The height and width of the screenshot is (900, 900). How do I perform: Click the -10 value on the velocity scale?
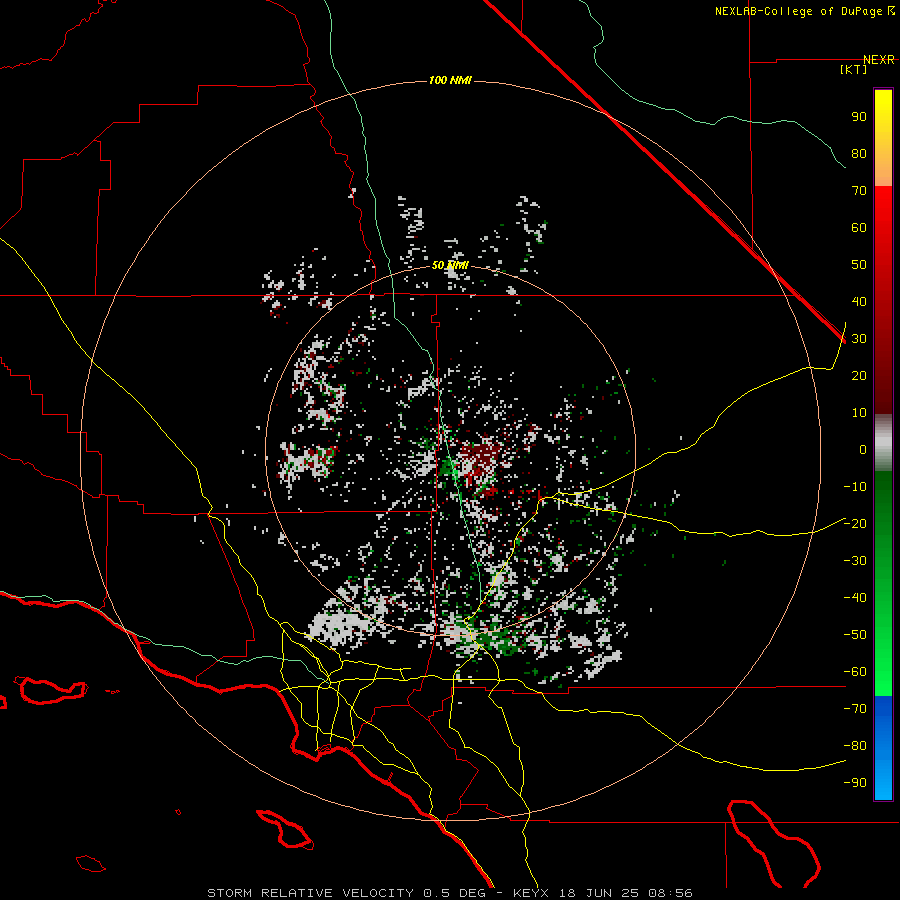pyautogui.click(x=855, y=487)
